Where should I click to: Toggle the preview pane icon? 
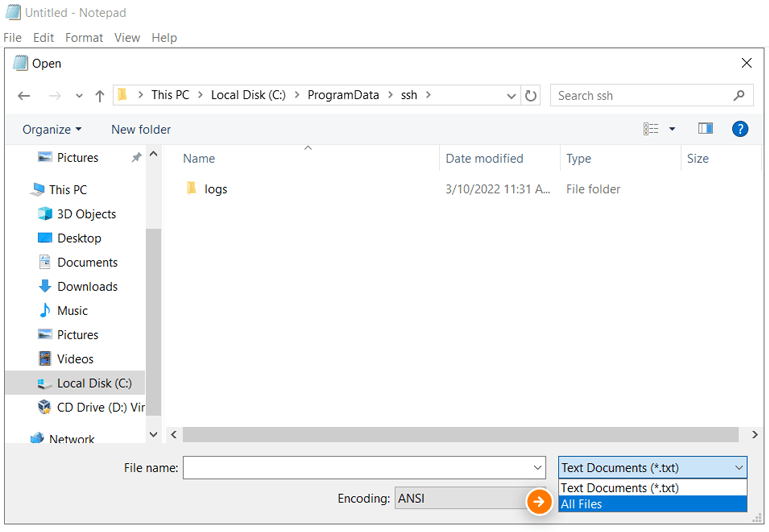point(705,128)
